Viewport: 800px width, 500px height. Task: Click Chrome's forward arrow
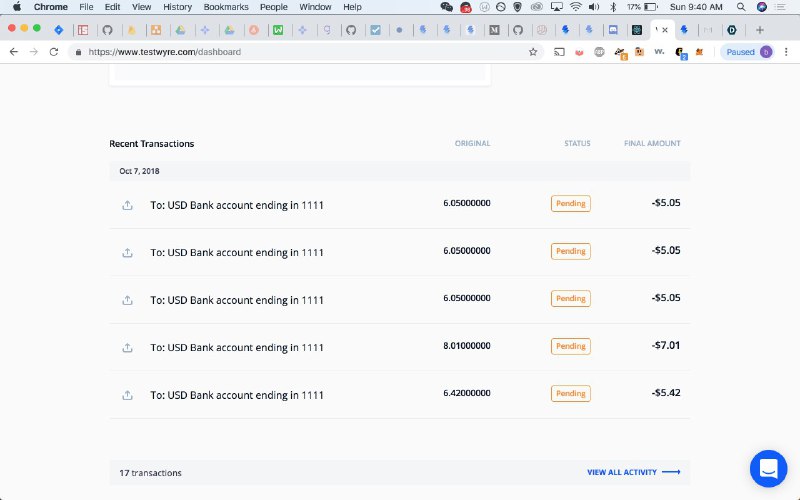tap(34, 52)
